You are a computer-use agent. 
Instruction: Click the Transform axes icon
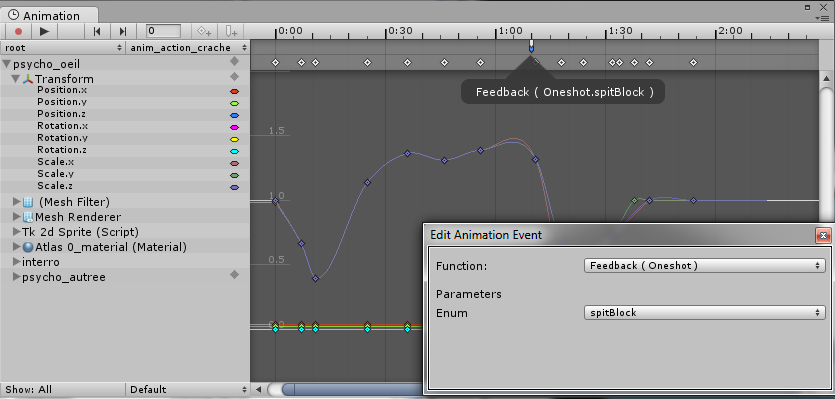tap(28, 79)
